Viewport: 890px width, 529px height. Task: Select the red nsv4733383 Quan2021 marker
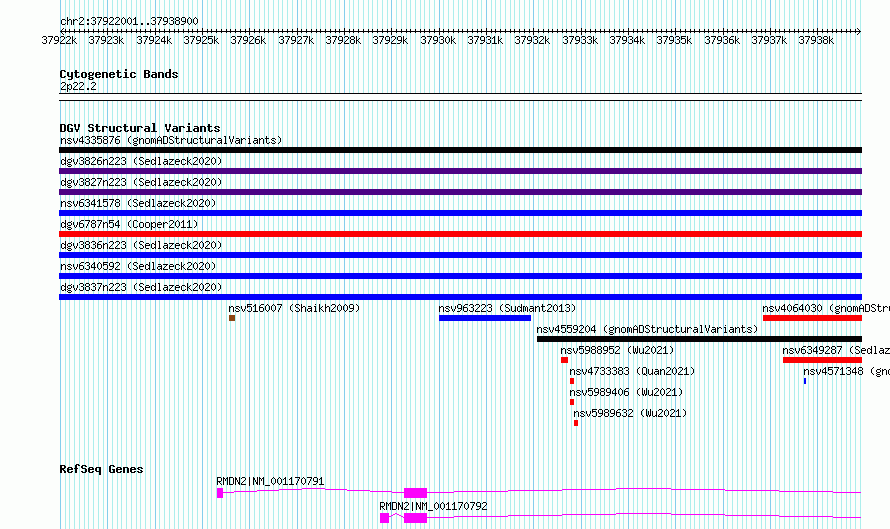(x=572, y=381)
